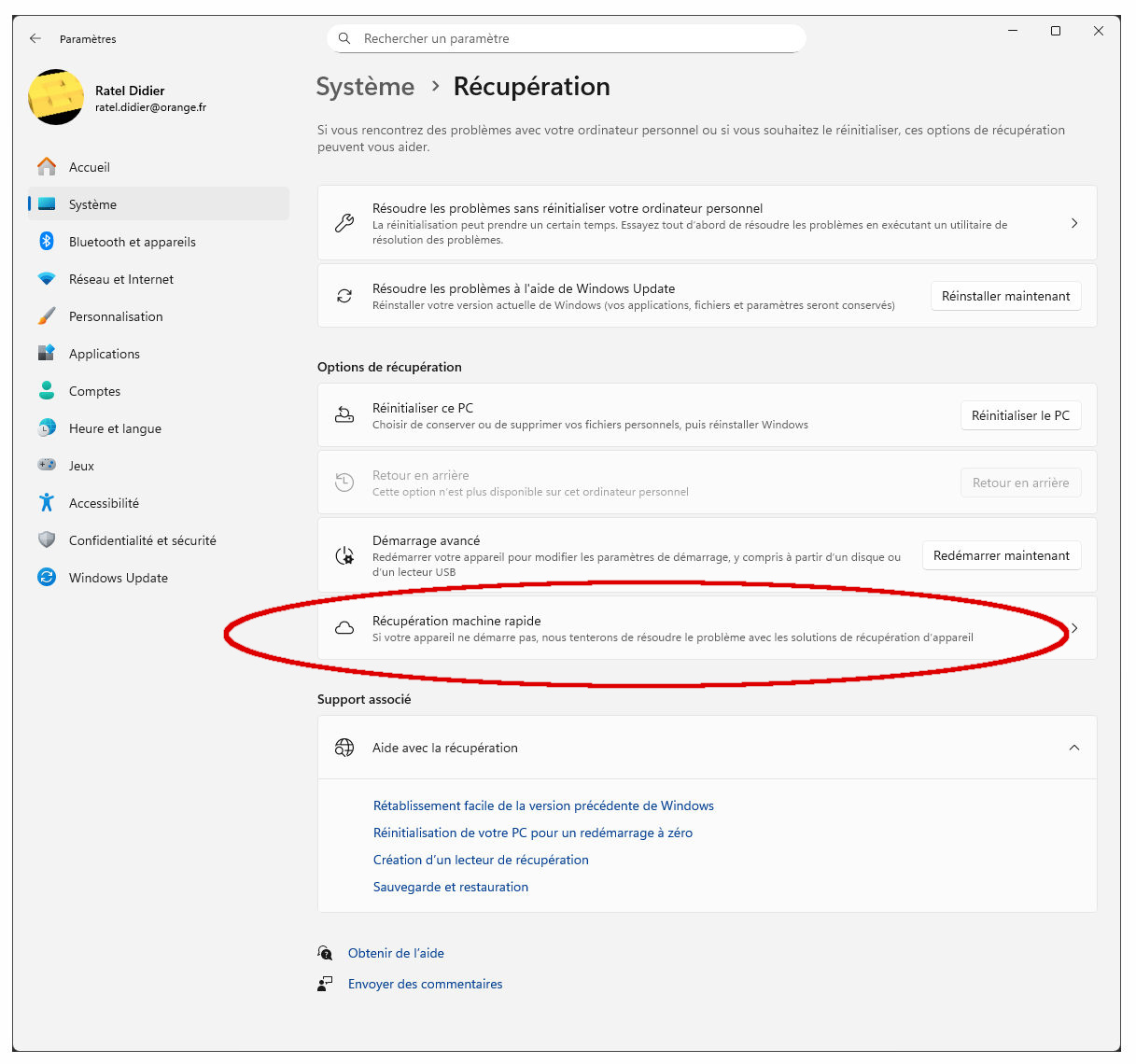
Task: Open Résoudre les problèmes sans réinitialiser chevron
Action: click(1074, 223)
